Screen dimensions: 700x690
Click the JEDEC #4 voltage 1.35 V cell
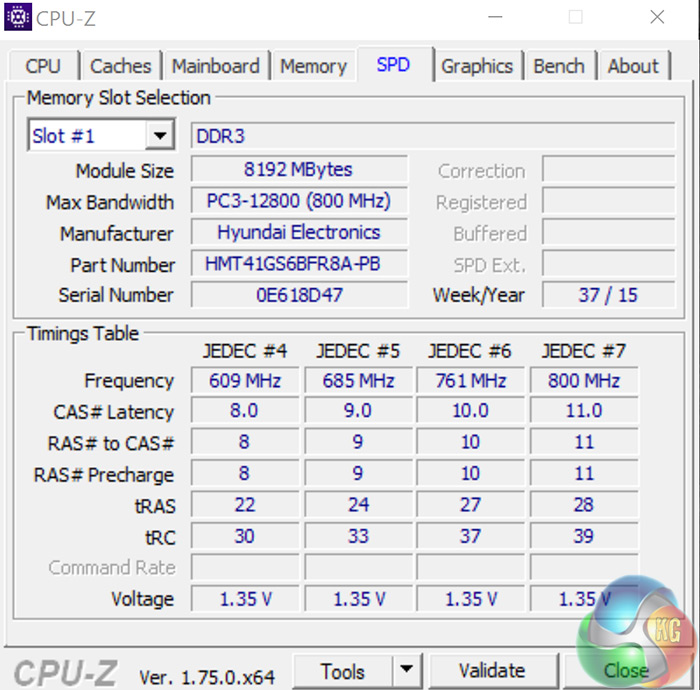coord(245,599)
